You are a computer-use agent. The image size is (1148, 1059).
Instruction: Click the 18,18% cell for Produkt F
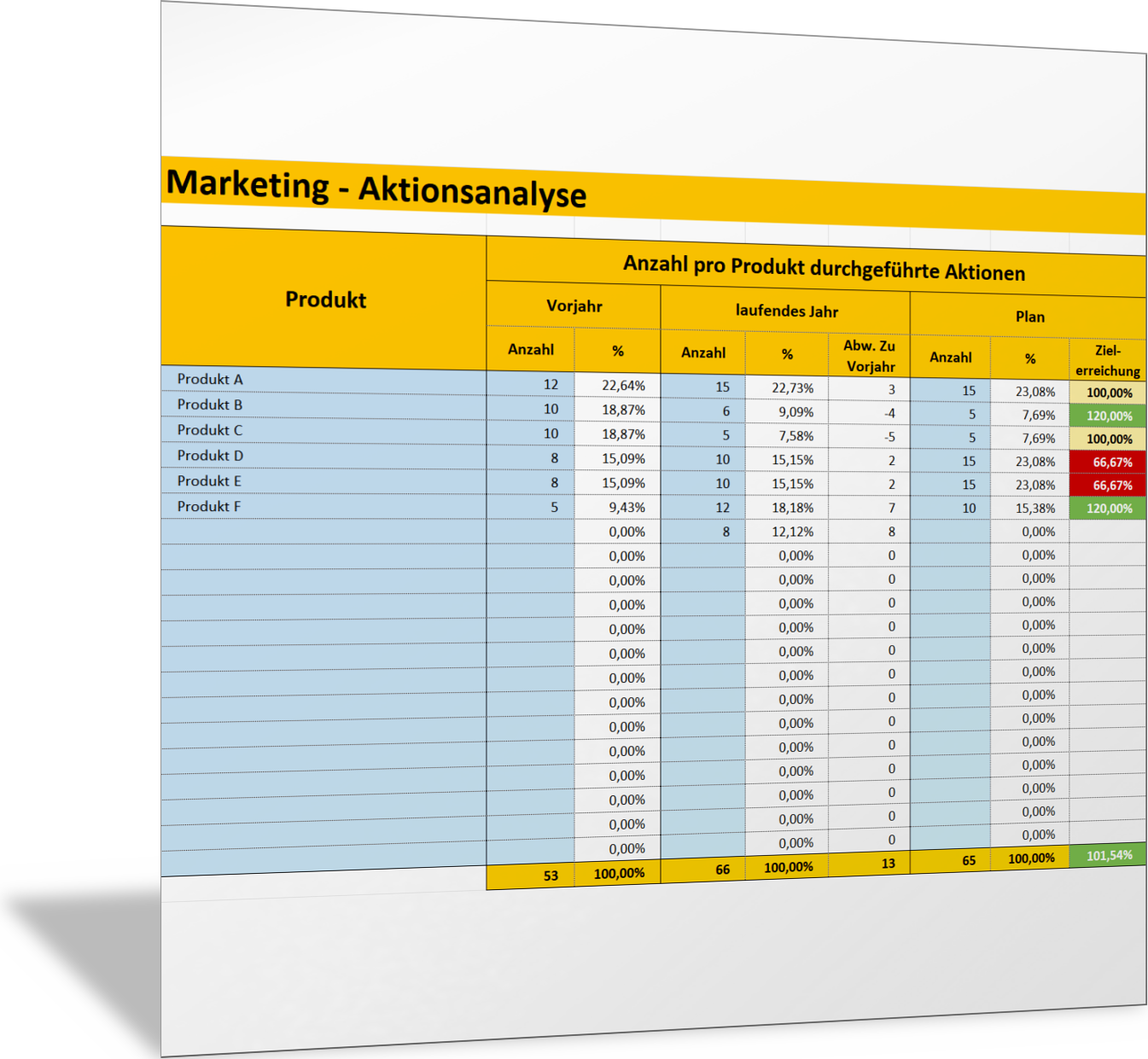pyautogui.click(x=788, y=507)
